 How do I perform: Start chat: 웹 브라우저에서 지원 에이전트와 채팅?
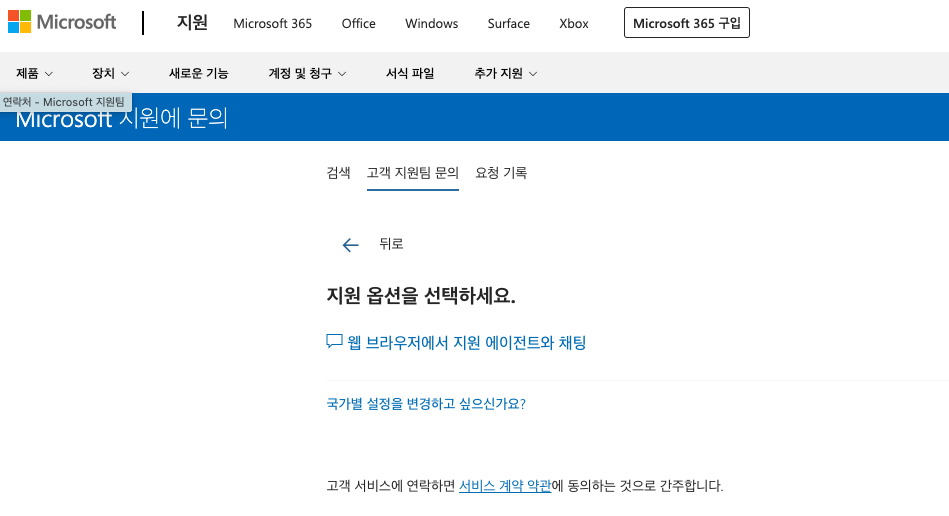(x=467, y=343)
